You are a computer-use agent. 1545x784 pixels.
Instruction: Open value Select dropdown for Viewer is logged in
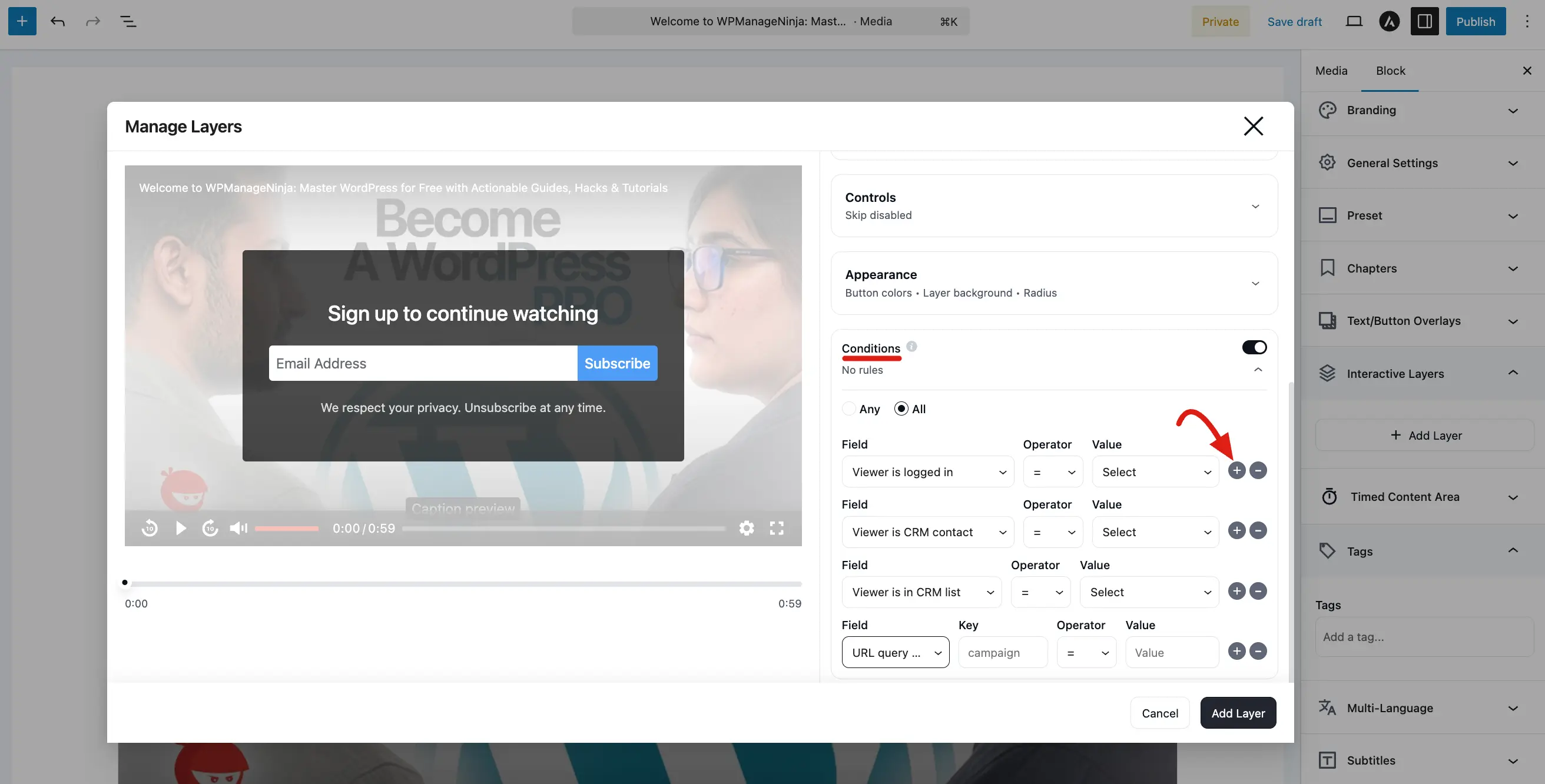point(1156,471)
